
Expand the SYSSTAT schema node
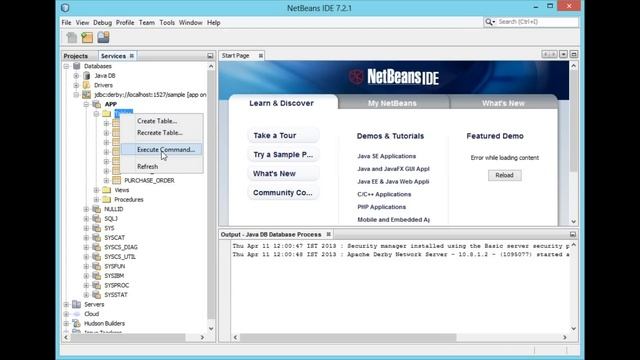tap(87, 295)
